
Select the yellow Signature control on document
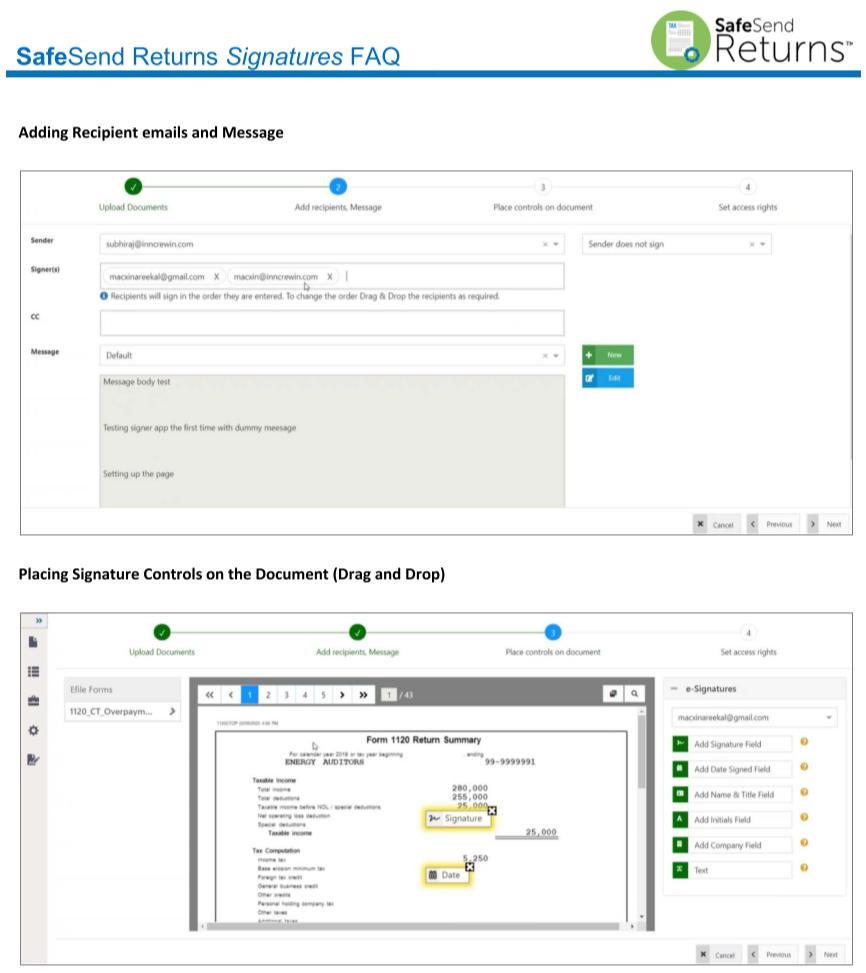tap(458, 818)
